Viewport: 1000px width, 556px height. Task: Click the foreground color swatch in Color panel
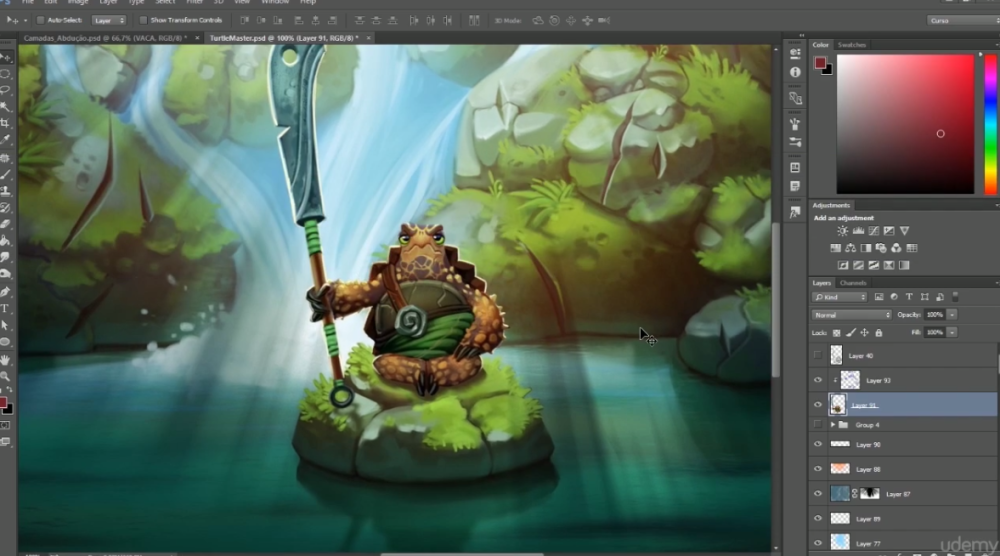click(820, 62)
